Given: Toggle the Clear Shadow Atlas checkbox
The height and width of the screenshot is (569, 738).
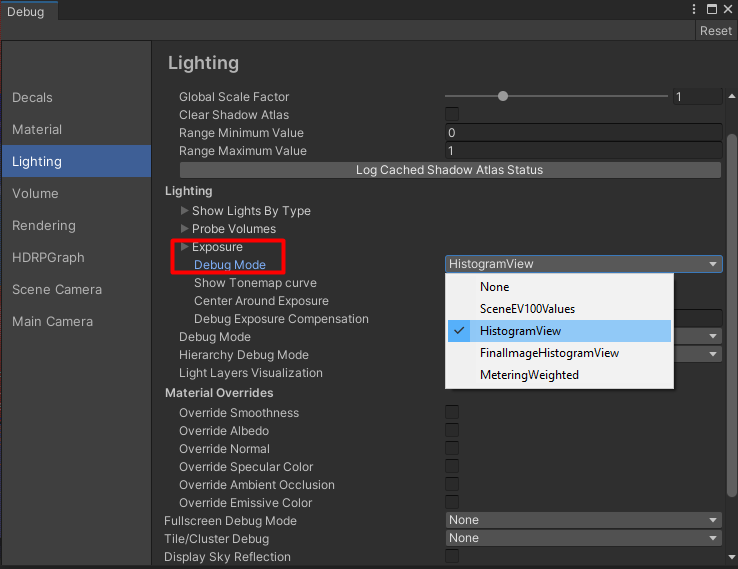Looking at the screenshot, I should coord(452,114).
